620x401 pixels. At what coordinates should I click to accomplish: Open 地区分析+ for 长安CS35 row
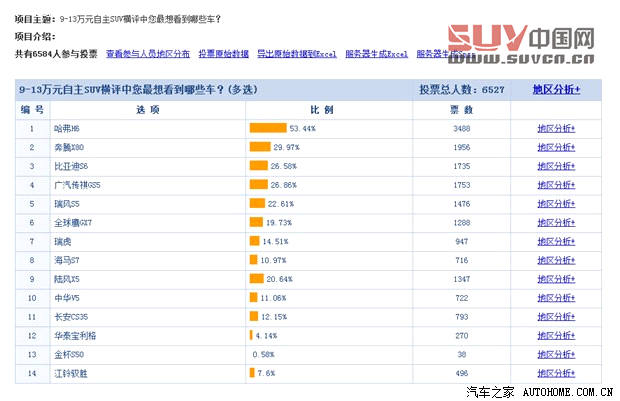click(x=556, y=317)
